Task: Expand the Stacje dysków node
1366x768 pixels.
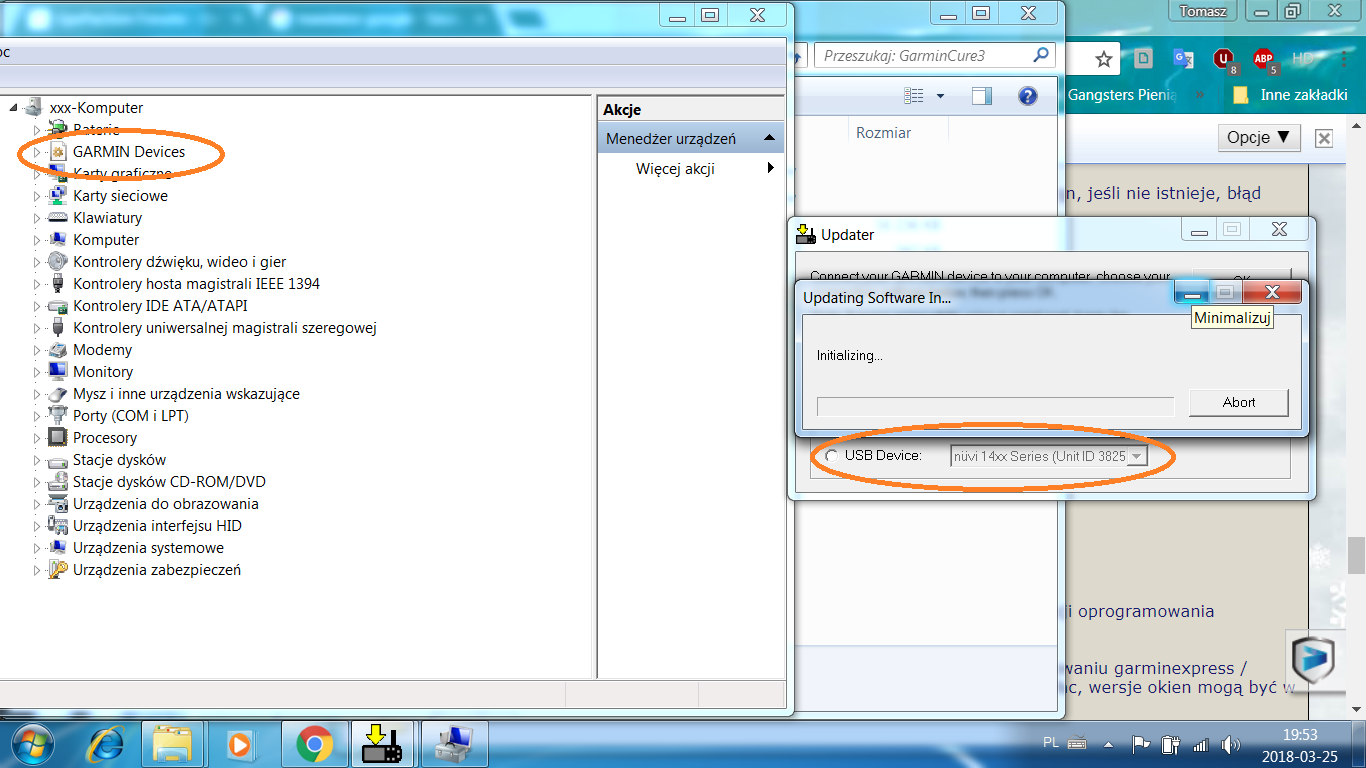Action: [x=38, y=460]
